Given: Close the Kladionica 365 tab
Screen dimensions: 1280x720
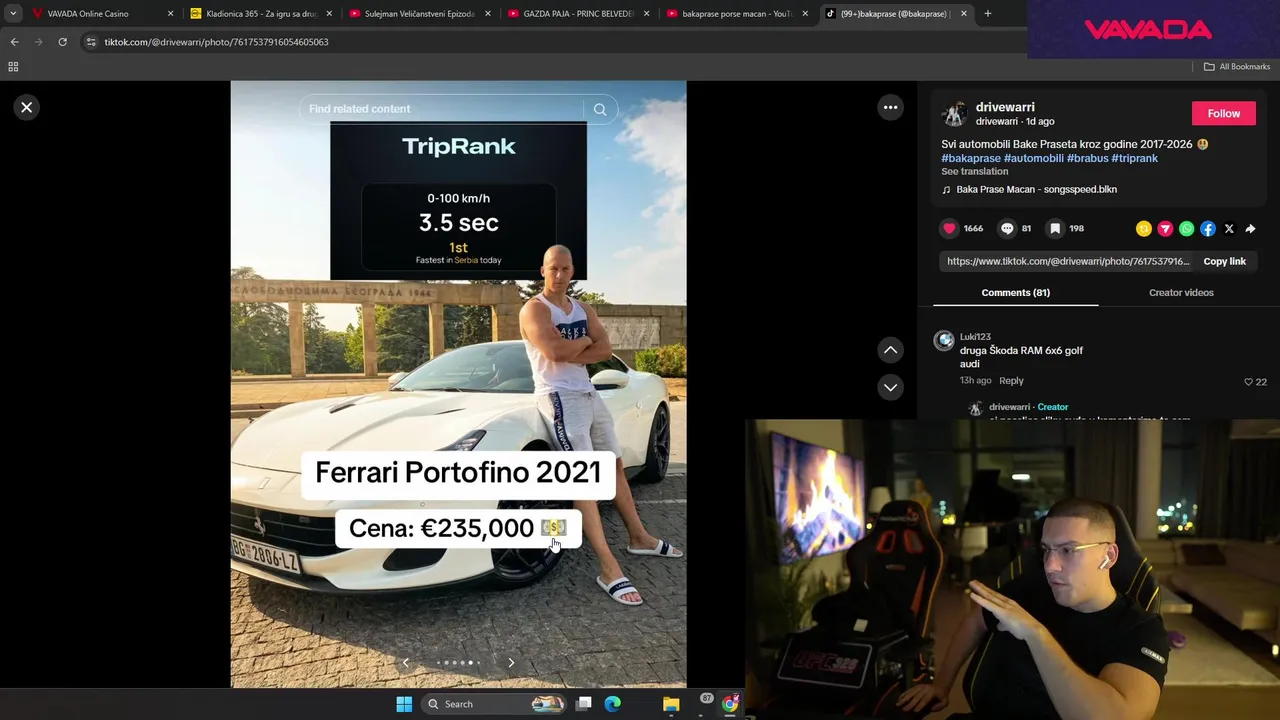Looking at the screenshot, I should pyautogui.click(x=329, y=14).
